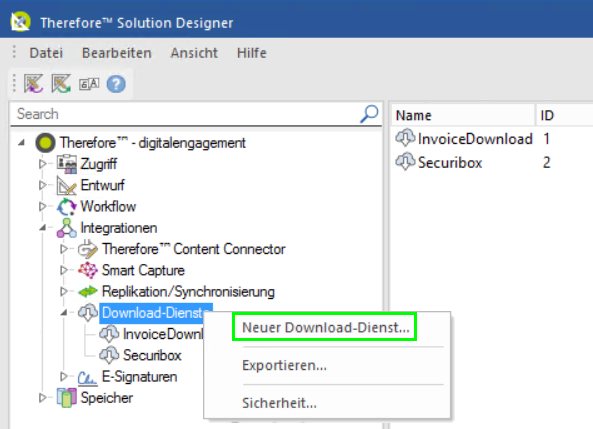Select Entwurf in the tree
This screenshot has width=593, height=429.
pos(102,185)
